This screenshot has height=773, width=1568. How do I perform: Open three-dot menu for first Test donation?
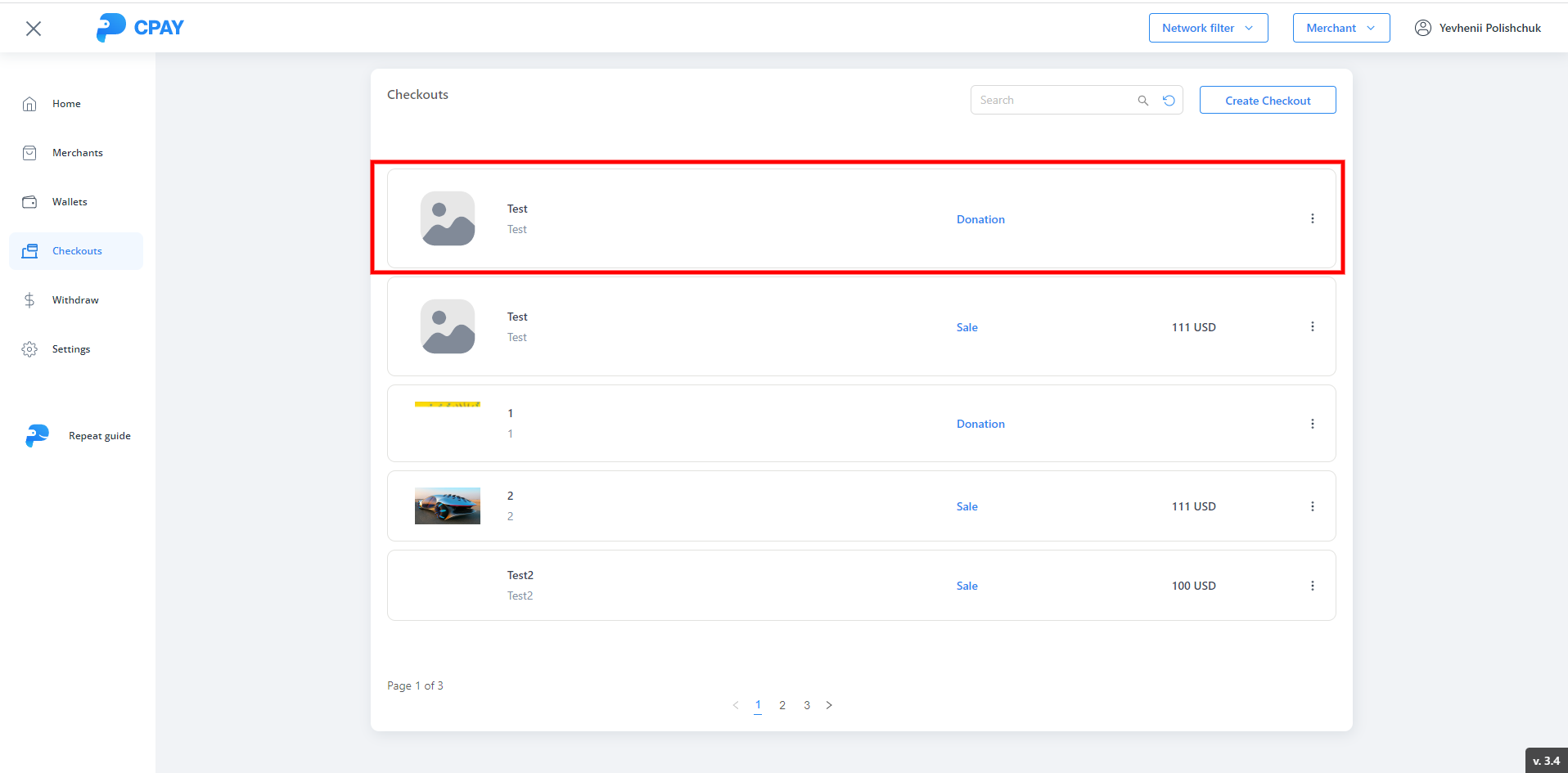tap(1312, 218)
